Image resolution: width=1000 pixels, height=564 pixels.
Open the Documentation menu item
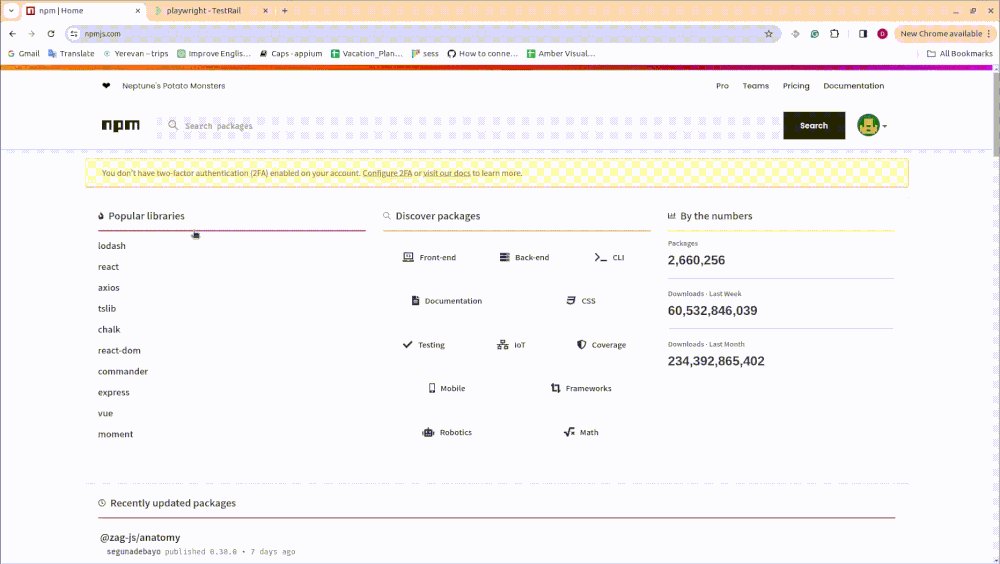[853, 86]
